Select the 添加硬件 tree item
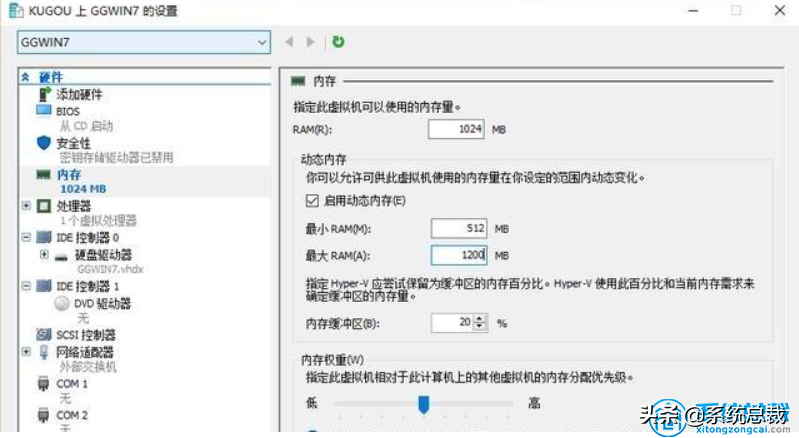This screenshot has width=799, height=438. 79,94
